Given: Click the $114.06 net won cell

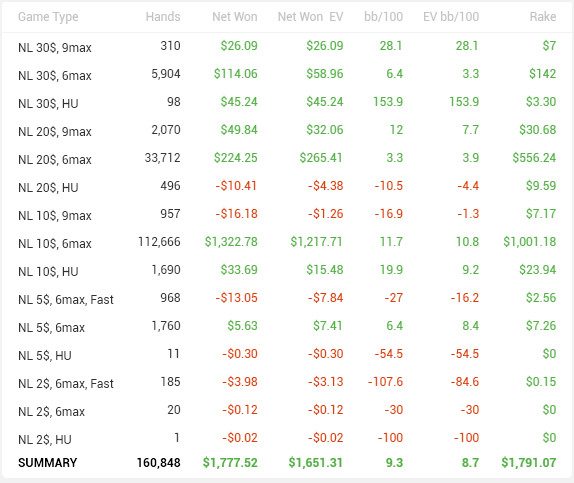Looking at the screenshot, I should click(236, 74).
